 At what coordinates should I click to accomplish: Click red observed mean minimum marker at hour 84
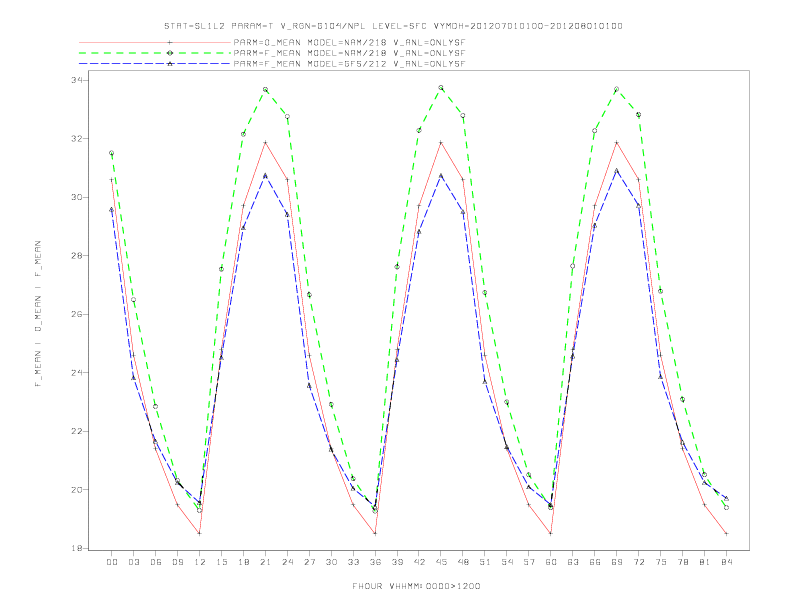tap(726, 533)
